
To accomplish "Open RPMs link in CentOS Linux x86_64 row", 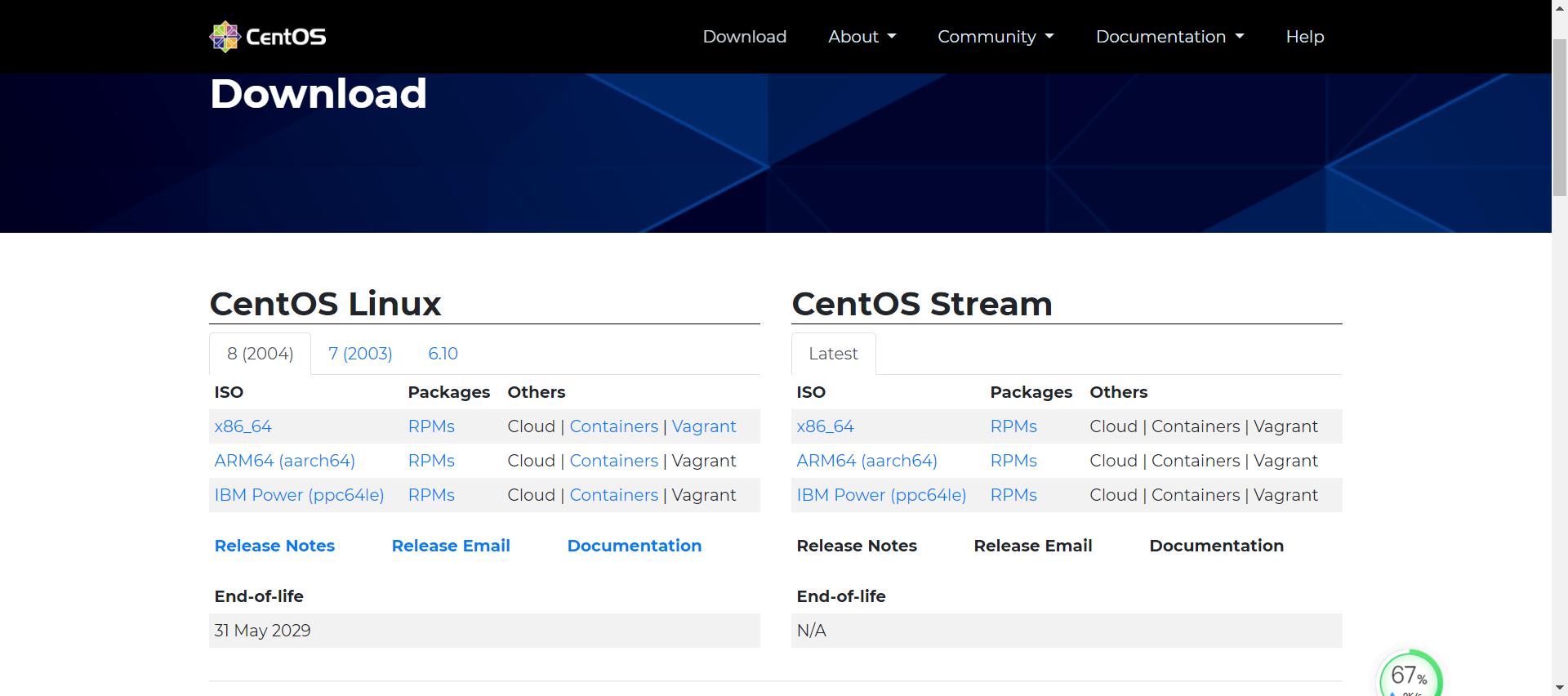I will [x=431, y=426].
